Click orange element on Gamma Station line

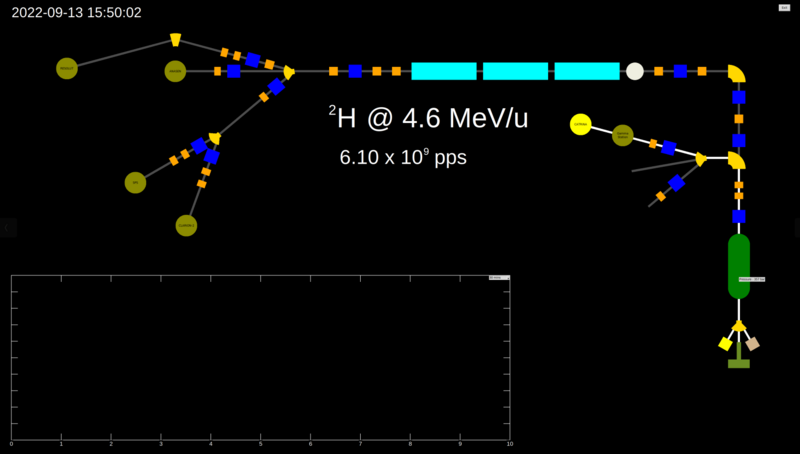[x=653, y=144]
